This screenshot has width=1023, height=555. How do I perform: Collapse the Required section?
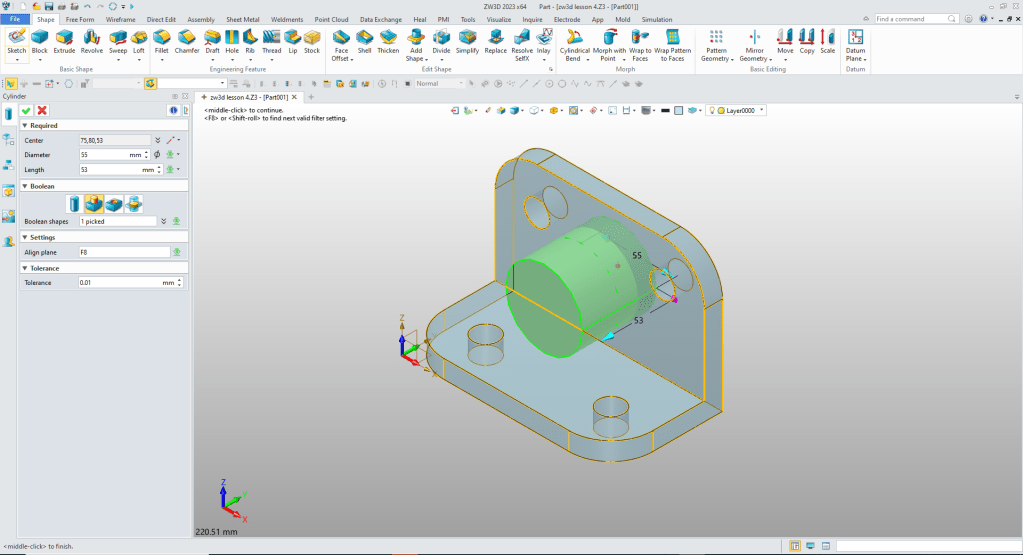pos(24,126)
